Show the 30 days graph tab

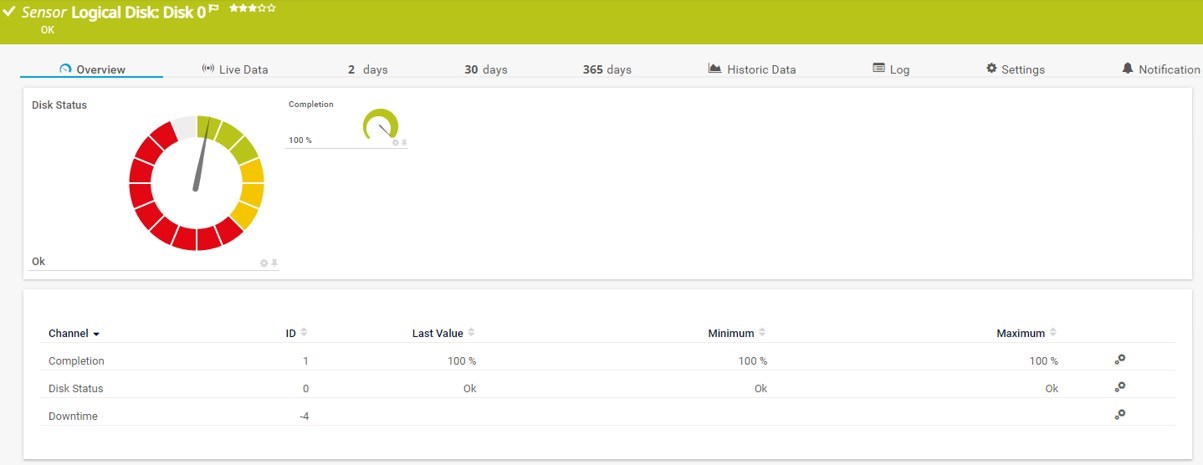click(x=486, y=69)
